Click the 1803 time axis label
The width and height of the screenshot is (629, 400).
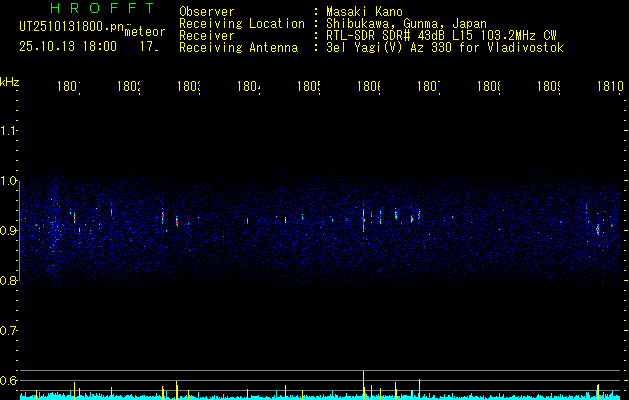189,86
